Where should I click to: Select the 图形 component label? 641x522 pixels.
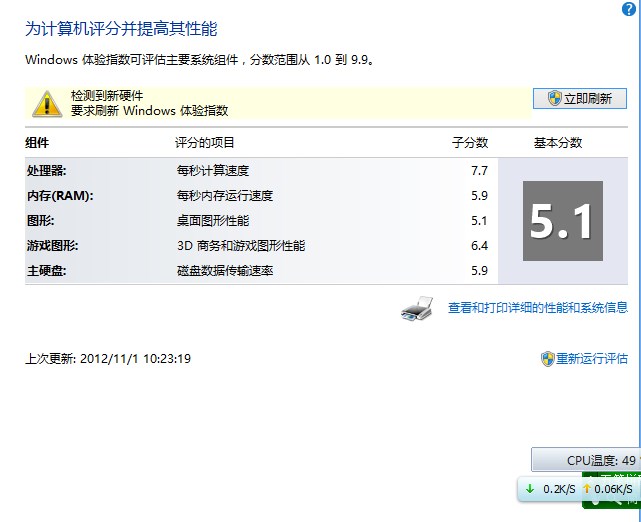40,221
